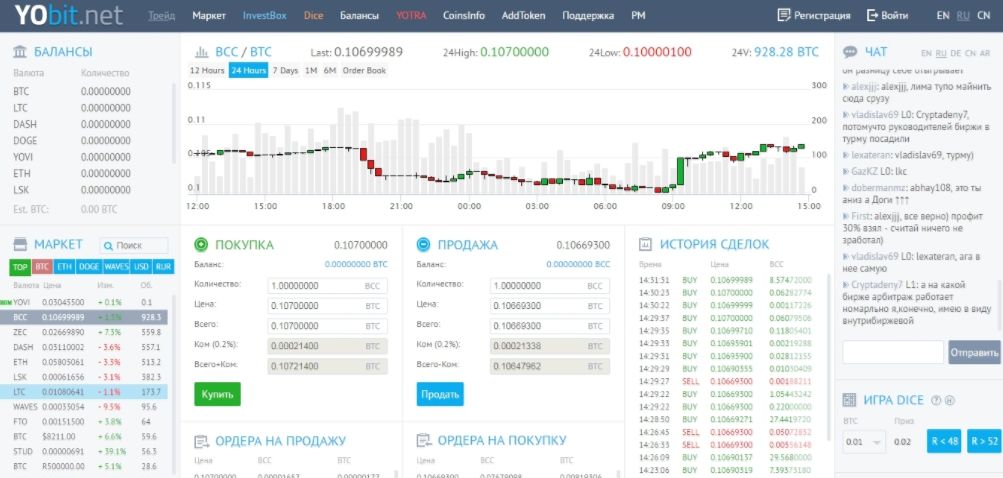Click the YObit.net logo
Screen dimensions: 1003x478
point(70,15)
